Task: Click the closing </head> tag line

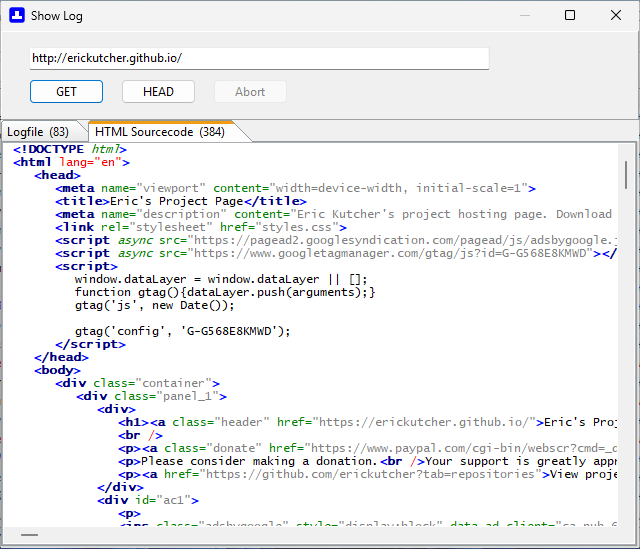Action: point(61,358)
